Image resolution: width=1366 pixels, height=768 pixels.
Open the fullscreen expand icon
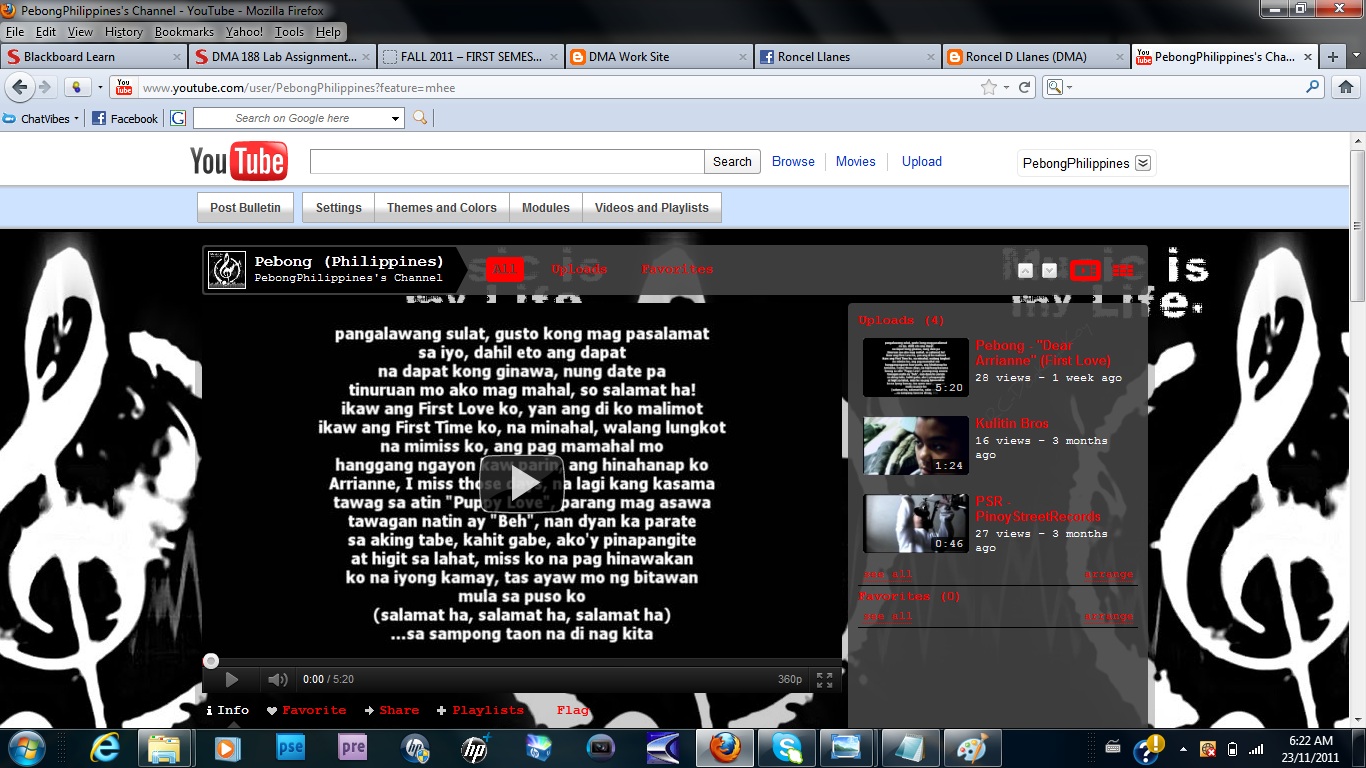pyautogui.click(x=825, y=680)
